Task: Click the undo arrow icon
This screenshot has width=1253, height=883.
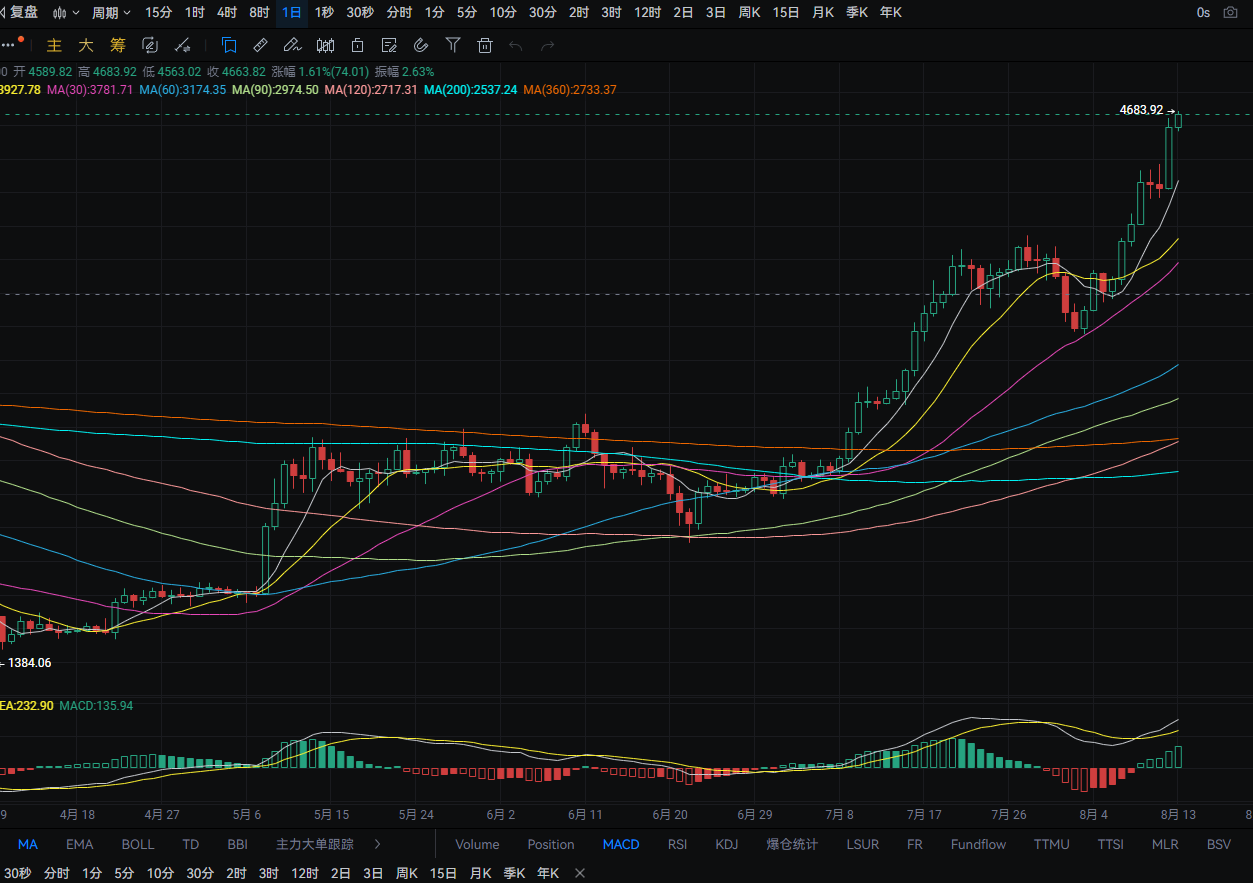Action: click(x=516, y=45)
